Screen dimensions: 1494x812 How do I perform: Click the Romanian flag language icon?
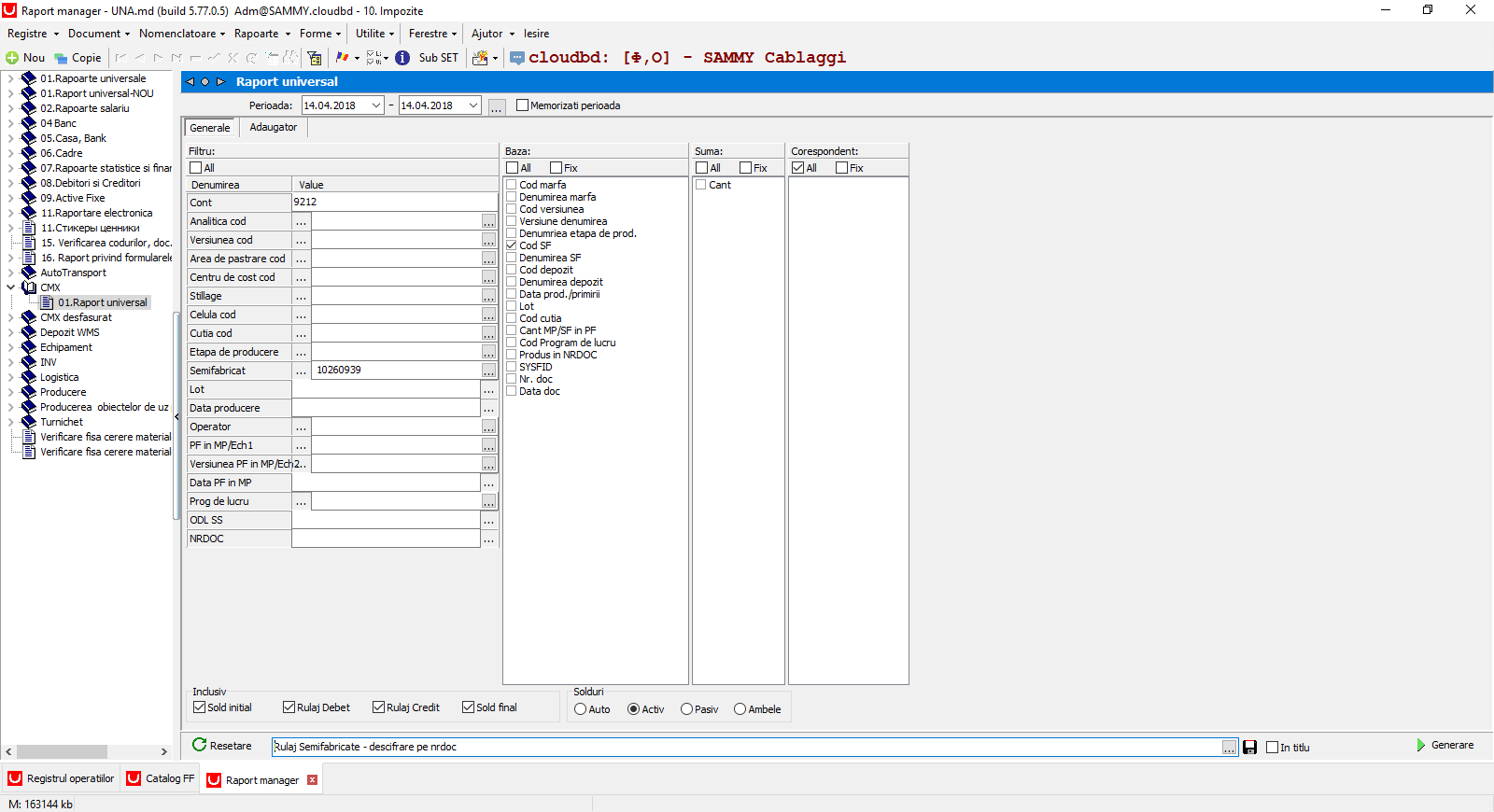(342, 58)
